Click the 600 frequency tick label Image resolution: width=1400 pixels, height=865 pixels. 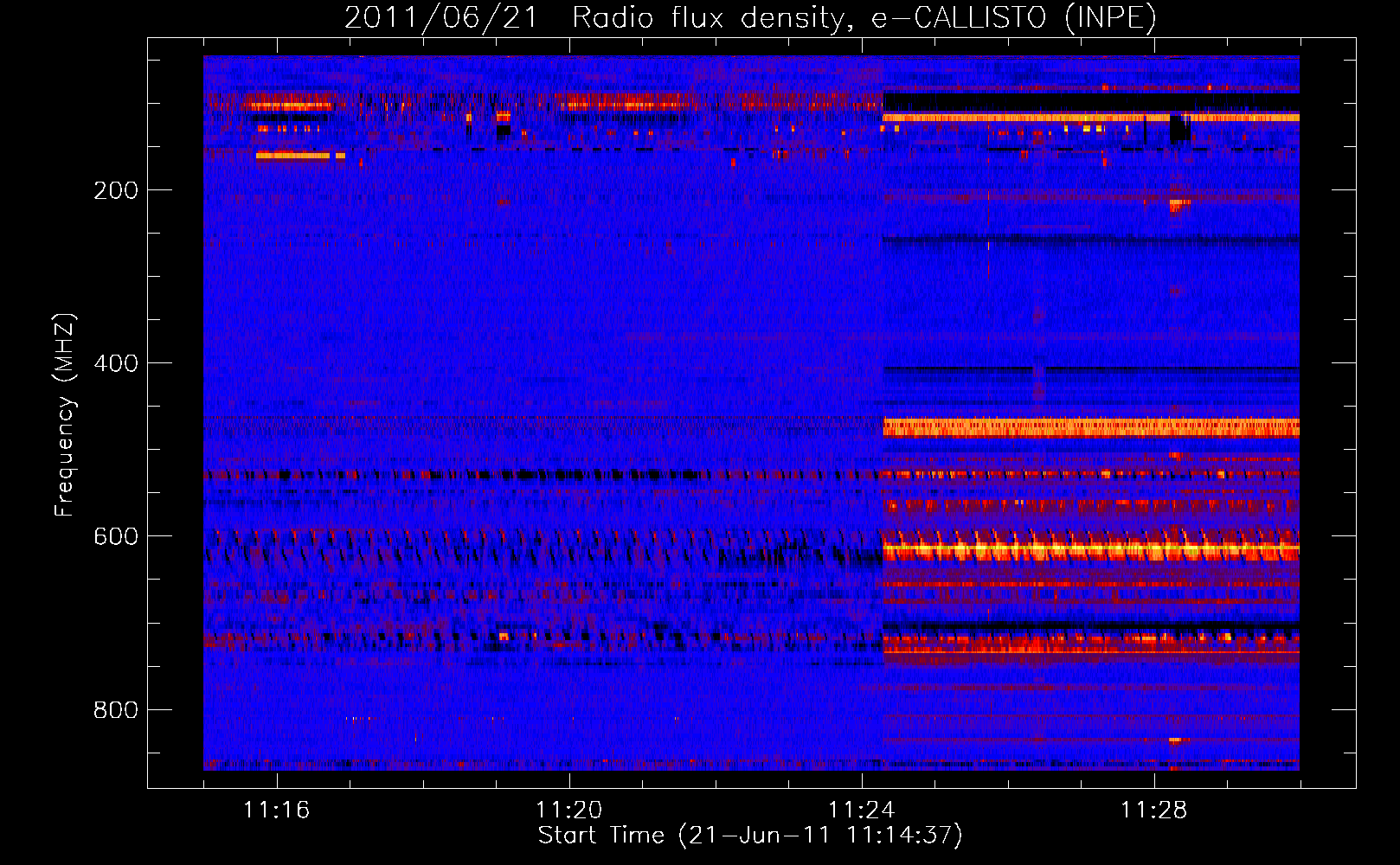[x=116, y=536]
